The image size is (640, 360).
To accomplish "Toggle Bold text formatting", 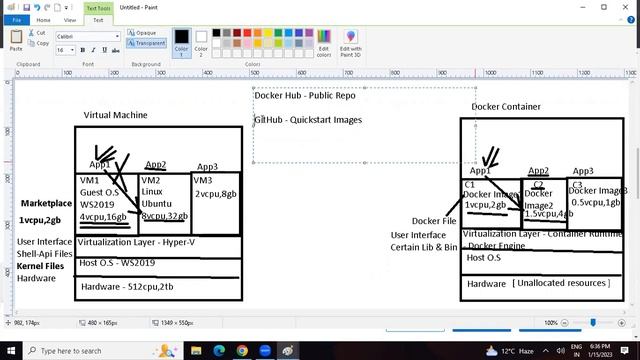I will coord(83,50).
